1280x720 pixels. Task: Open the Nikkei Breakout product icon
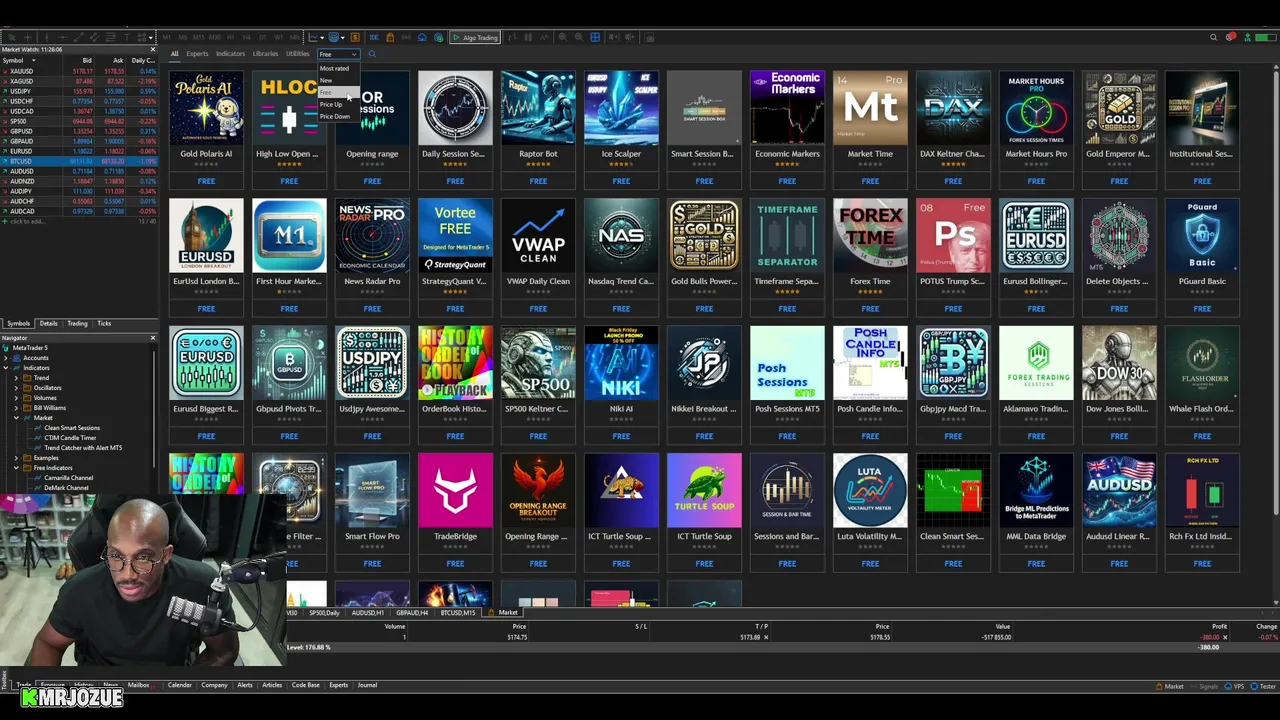[704, 363]
